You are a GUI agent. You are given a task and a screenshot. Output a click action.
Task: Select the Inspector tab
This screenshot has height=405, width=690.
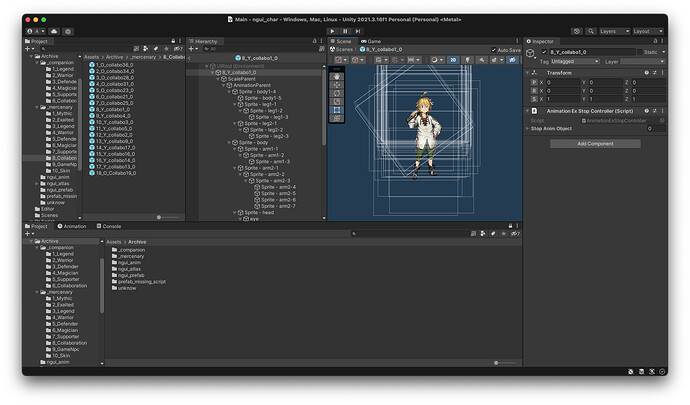click(540, 41)
